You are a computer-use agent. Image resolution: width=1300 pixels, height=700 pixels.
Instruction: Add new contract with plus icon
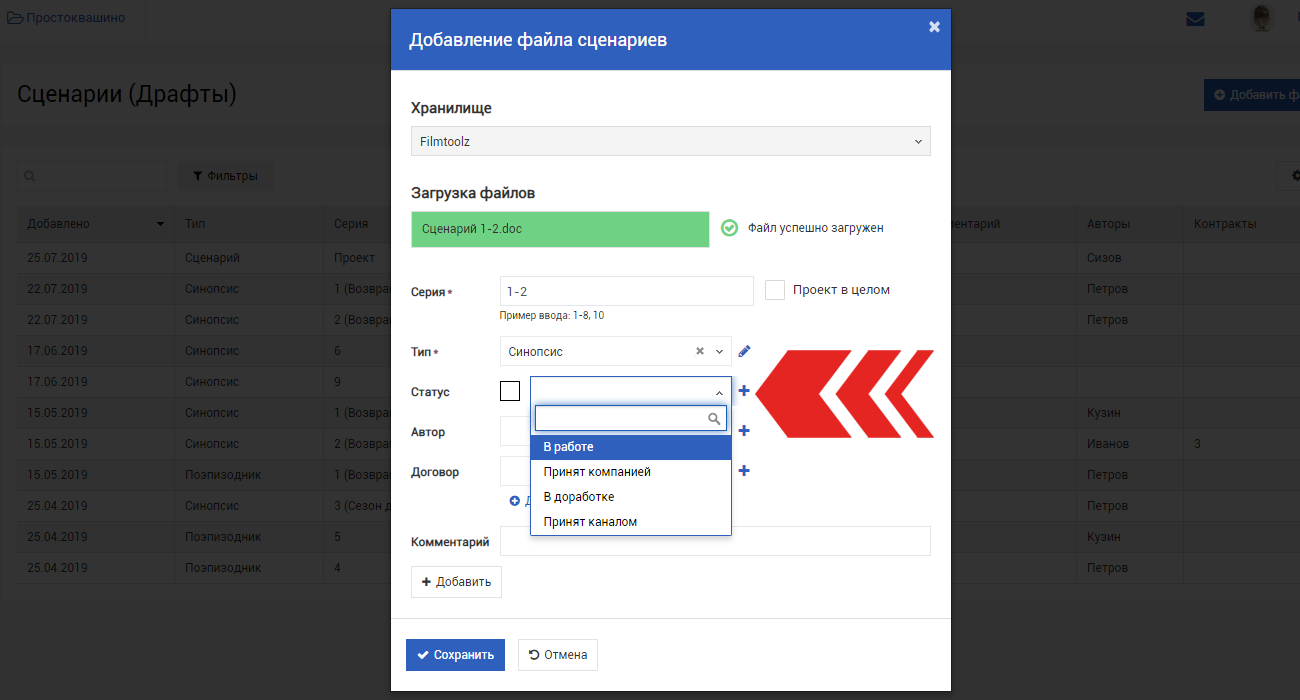[744, 471]
